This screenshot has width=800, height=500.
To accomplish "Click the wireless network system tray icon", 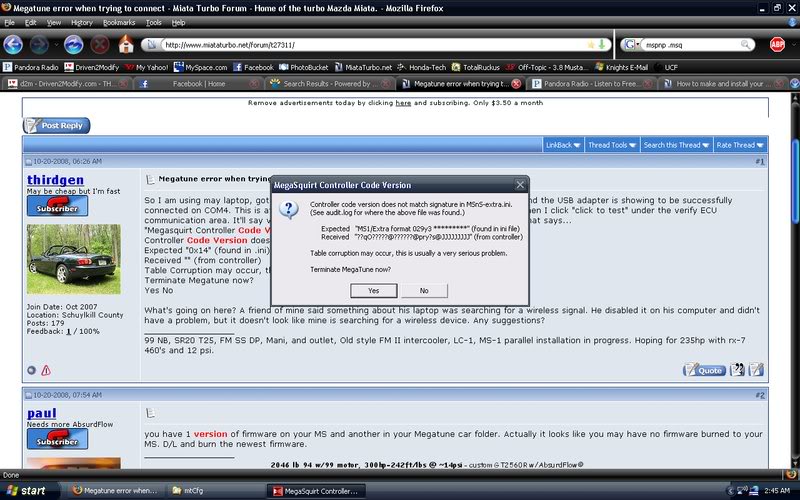I will 742,491.
